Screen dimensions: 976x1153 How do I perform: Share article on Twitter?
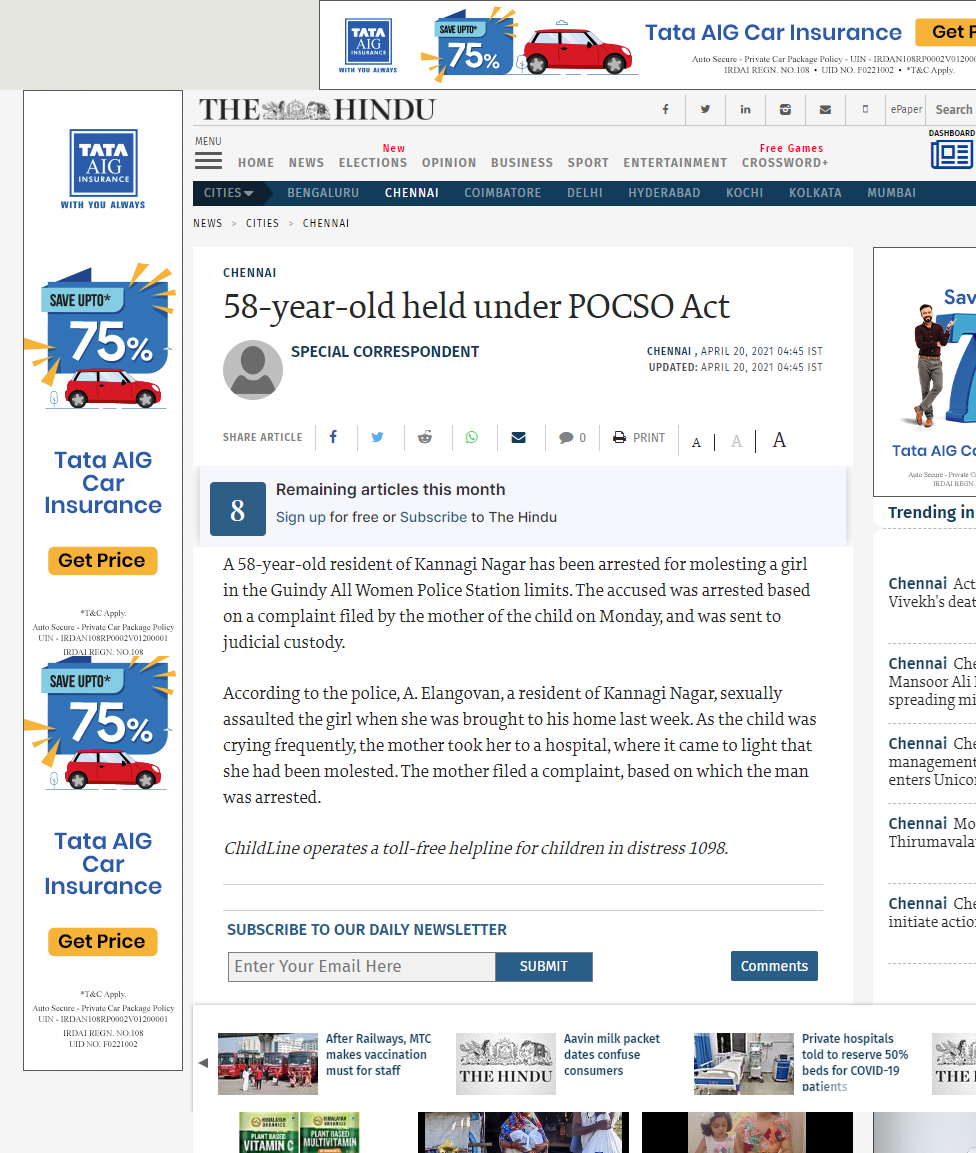tap(377, 438)
